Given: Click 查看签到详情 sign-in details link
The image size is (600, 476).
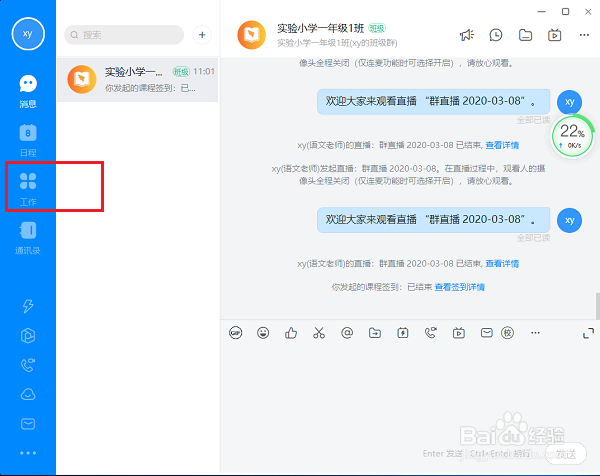Looking at the screenshot, I should click(460, 287).
